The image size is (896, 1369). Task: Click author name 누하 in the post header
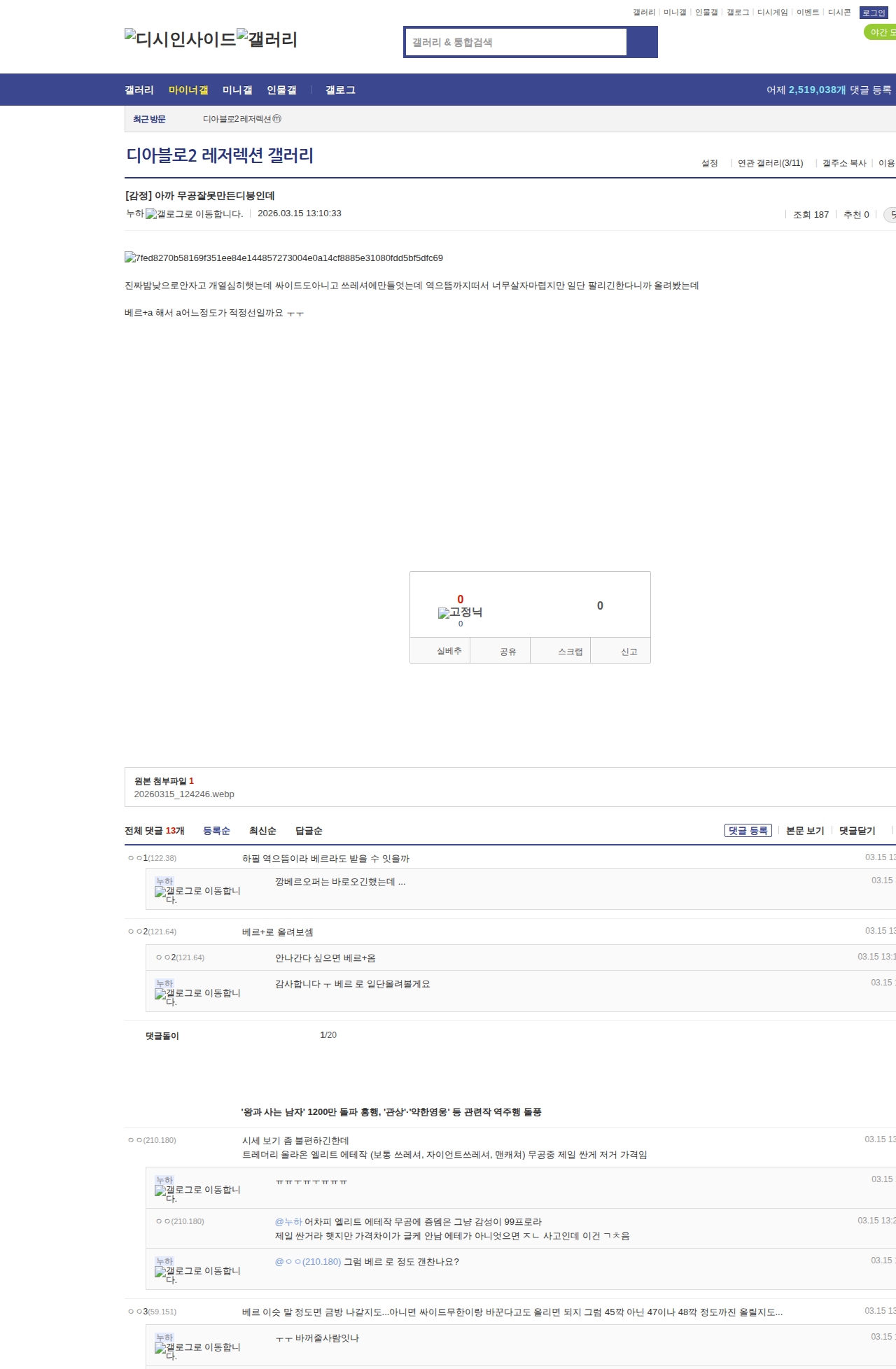135,213
